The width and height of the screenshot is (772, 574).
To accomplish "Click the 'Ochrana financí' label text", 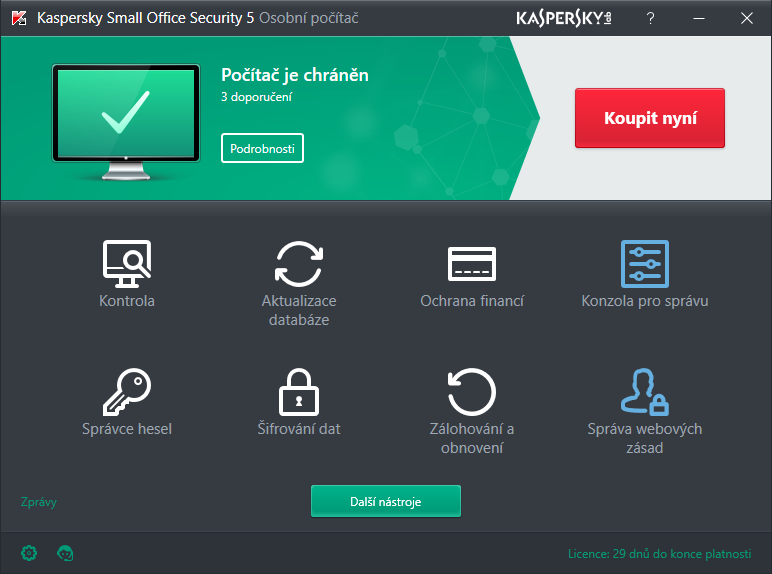I will coord(472,301).
